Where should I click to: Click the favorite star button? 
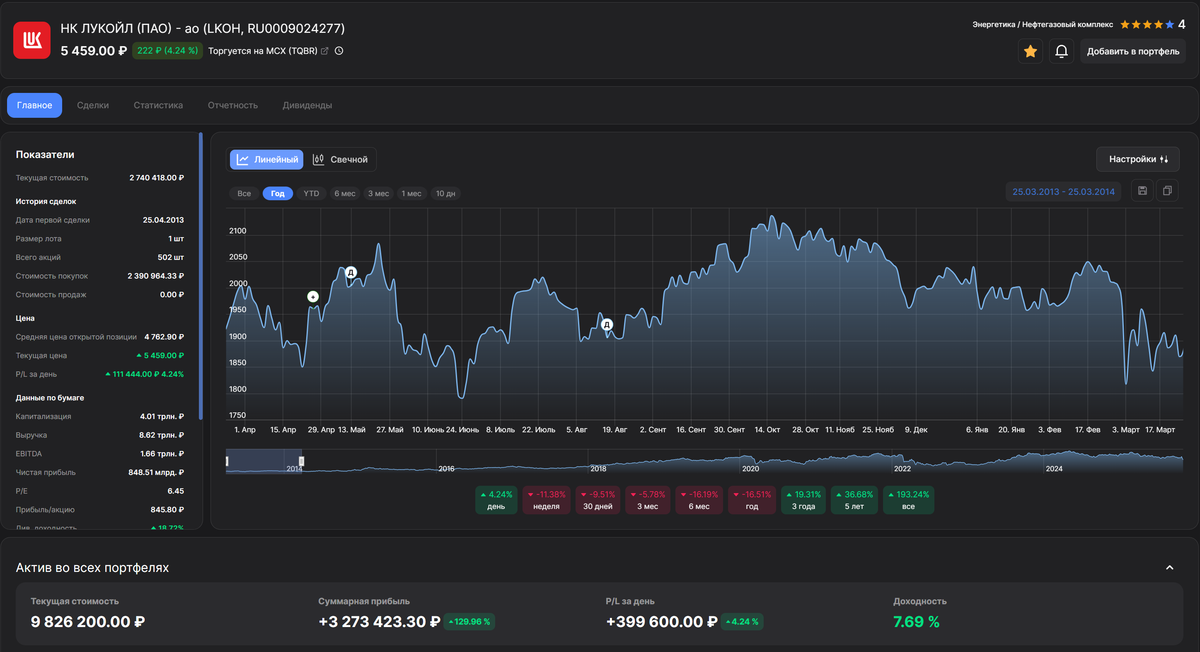(1031, 51)
